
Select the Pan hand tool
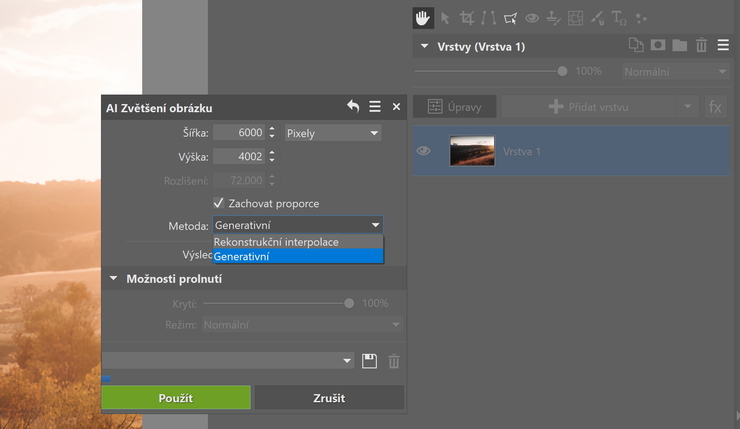422,17
